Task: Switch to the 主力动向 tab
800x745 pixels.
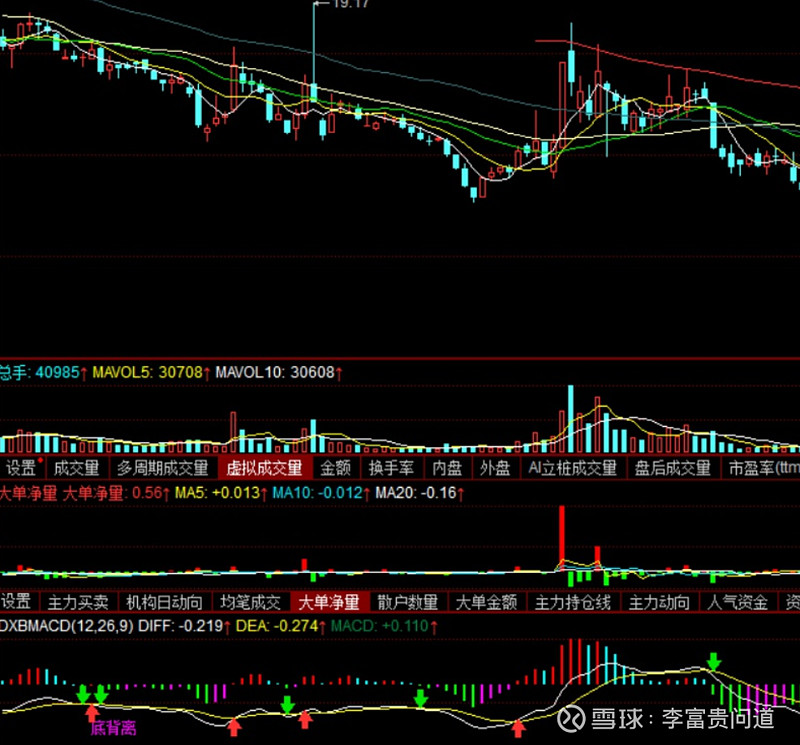Action: [x=659, y=602]
